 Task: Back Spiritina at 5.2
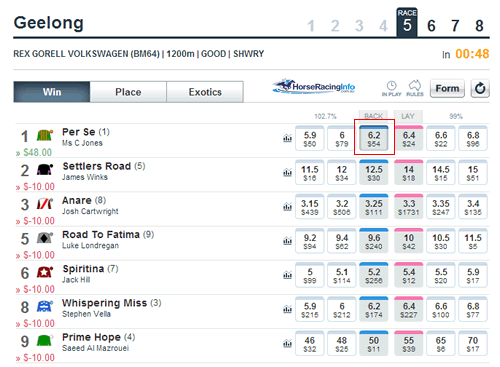tap(374, 275)
